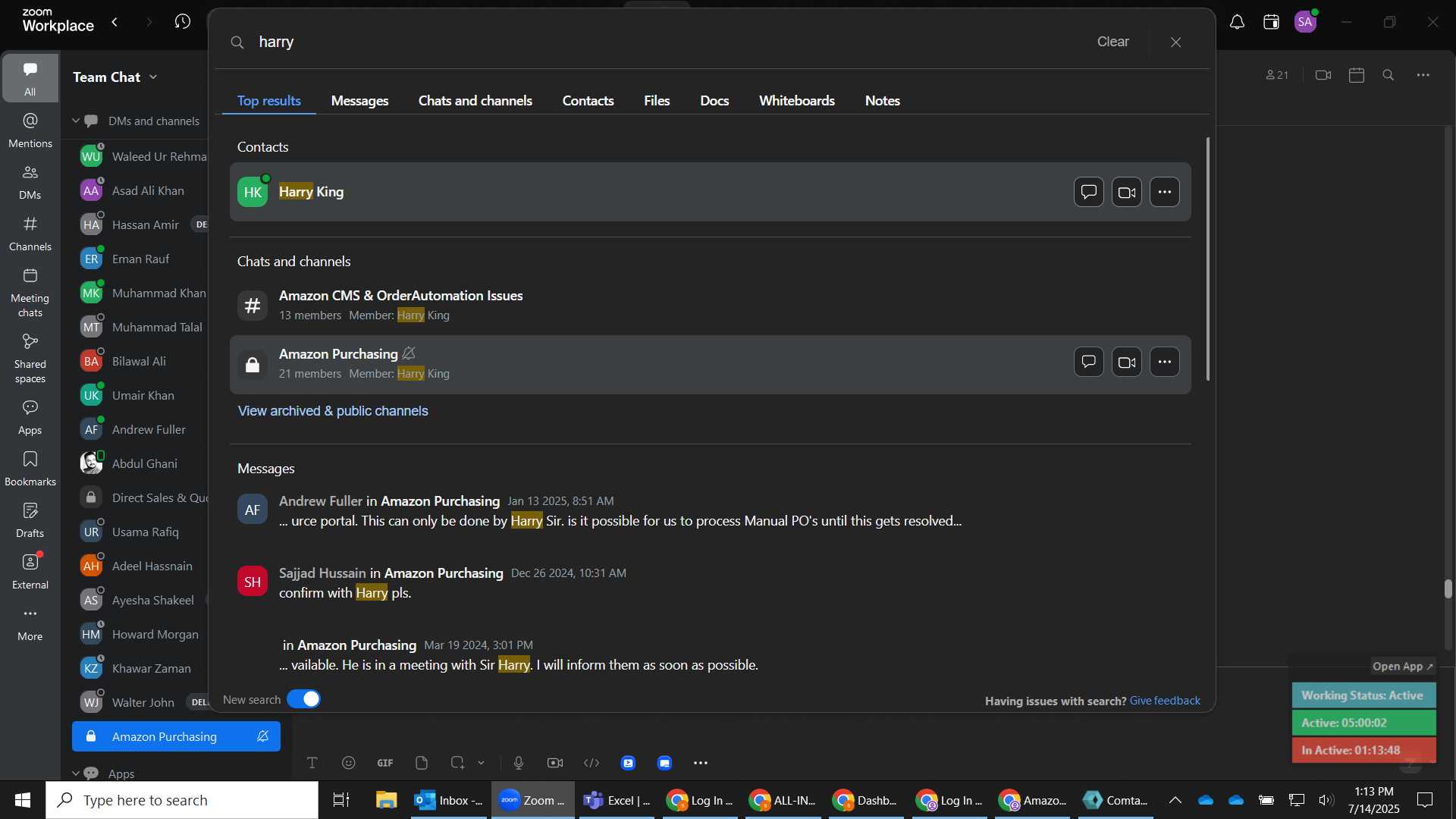Switch to the Messages tab

[359, 101]
